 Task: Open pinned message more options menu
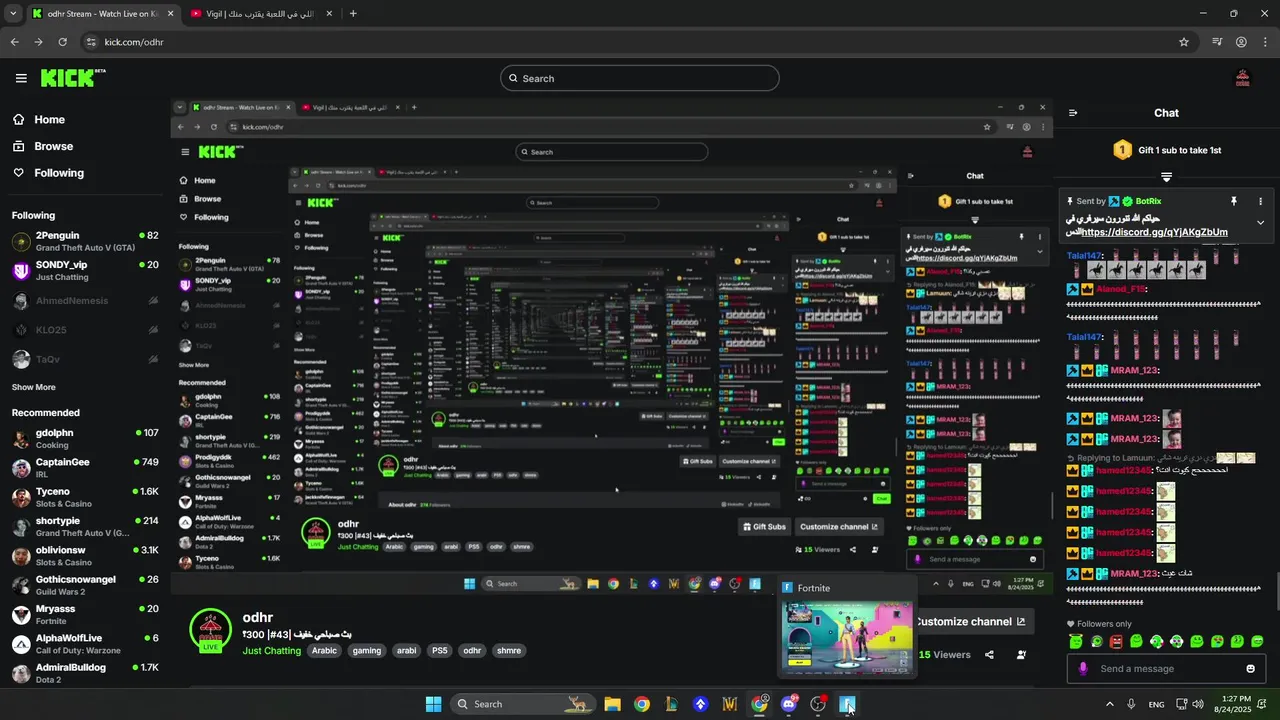click(1260, 201)
